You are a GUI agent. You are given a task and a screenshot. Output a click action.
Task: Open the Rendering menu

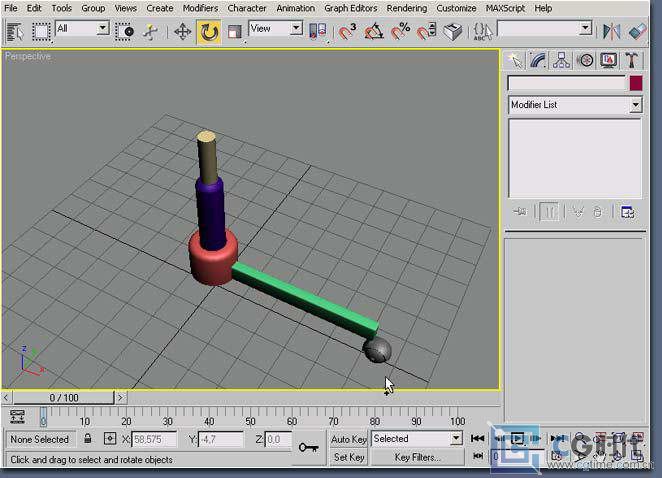407,8
